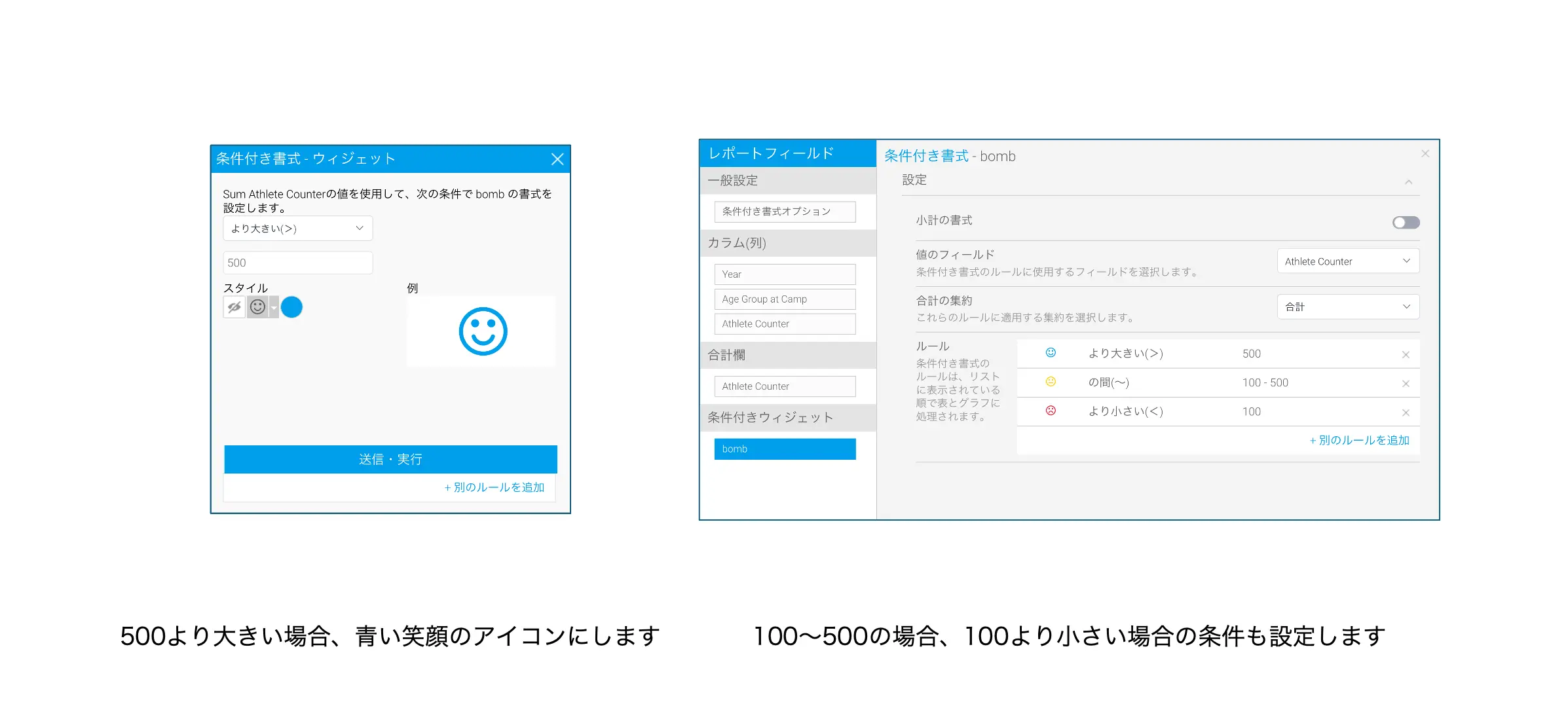Click the red sad face rule icon

[1051, 411]
